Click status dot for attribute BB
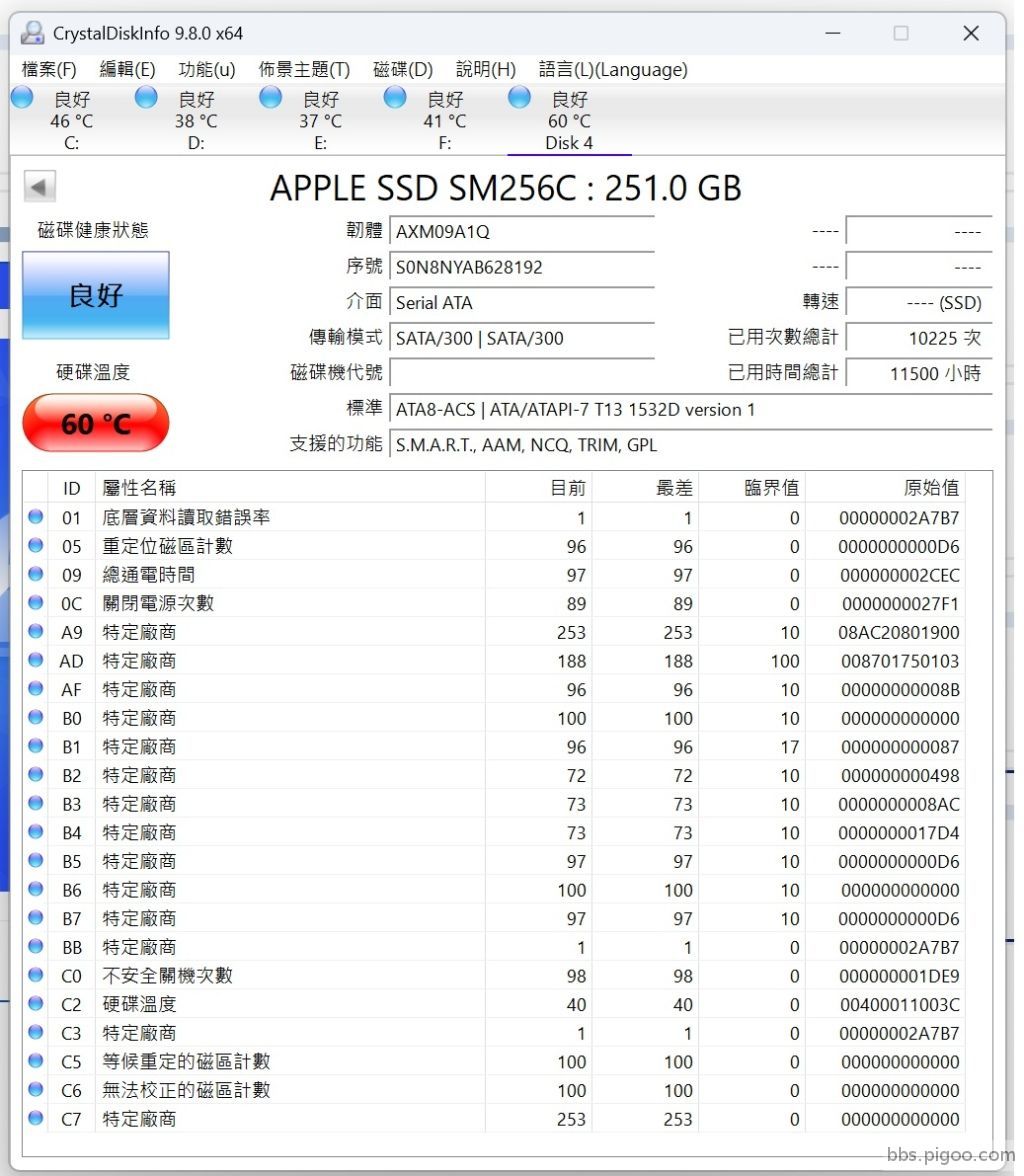Image resolution: width=1024 pixels, height=1176 pixels. pyautogui.click(x=35, y=946)
